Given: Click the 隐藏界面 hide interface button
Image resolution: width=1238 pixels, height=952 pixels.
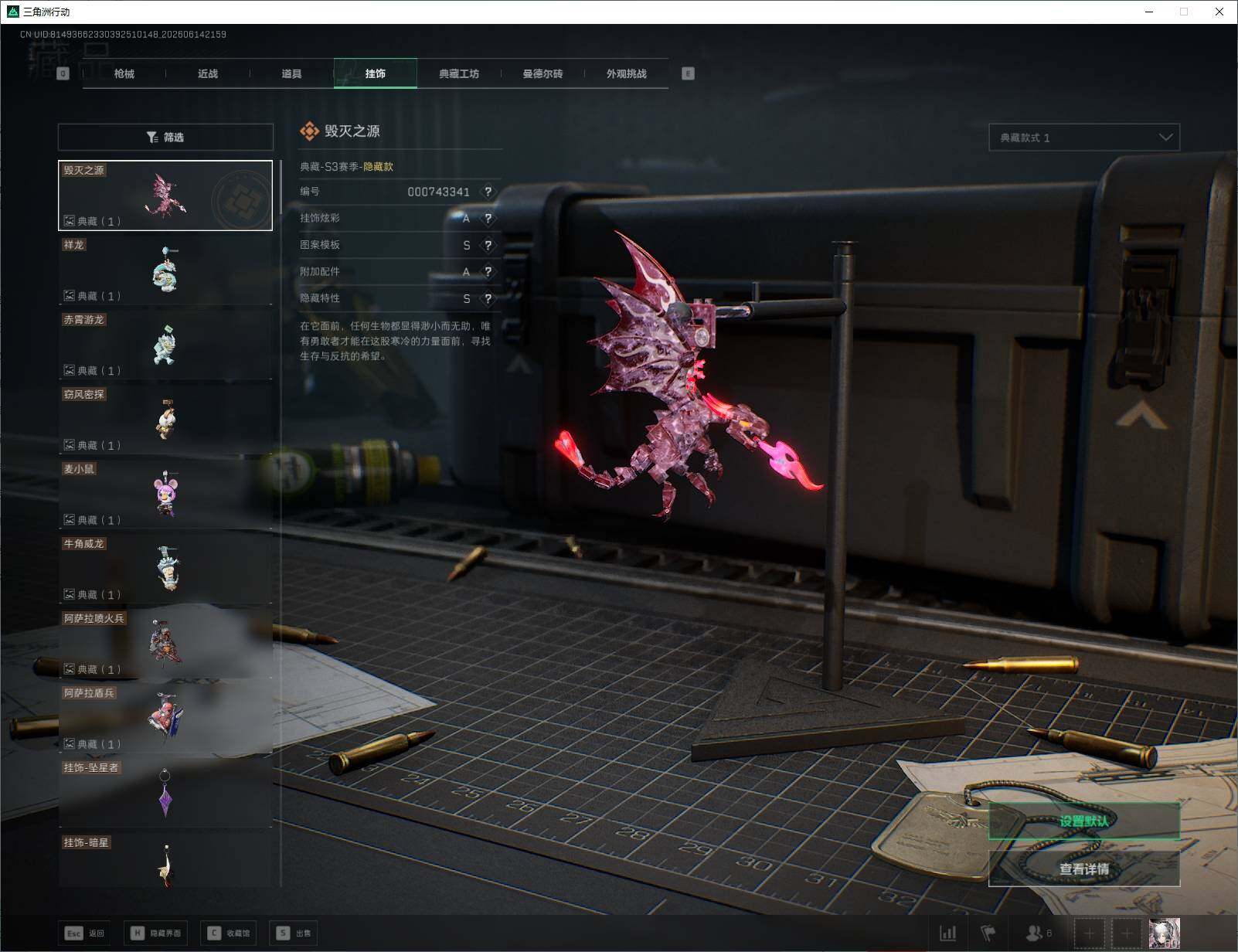Looking at the screenshot, I should pos(158,933).
